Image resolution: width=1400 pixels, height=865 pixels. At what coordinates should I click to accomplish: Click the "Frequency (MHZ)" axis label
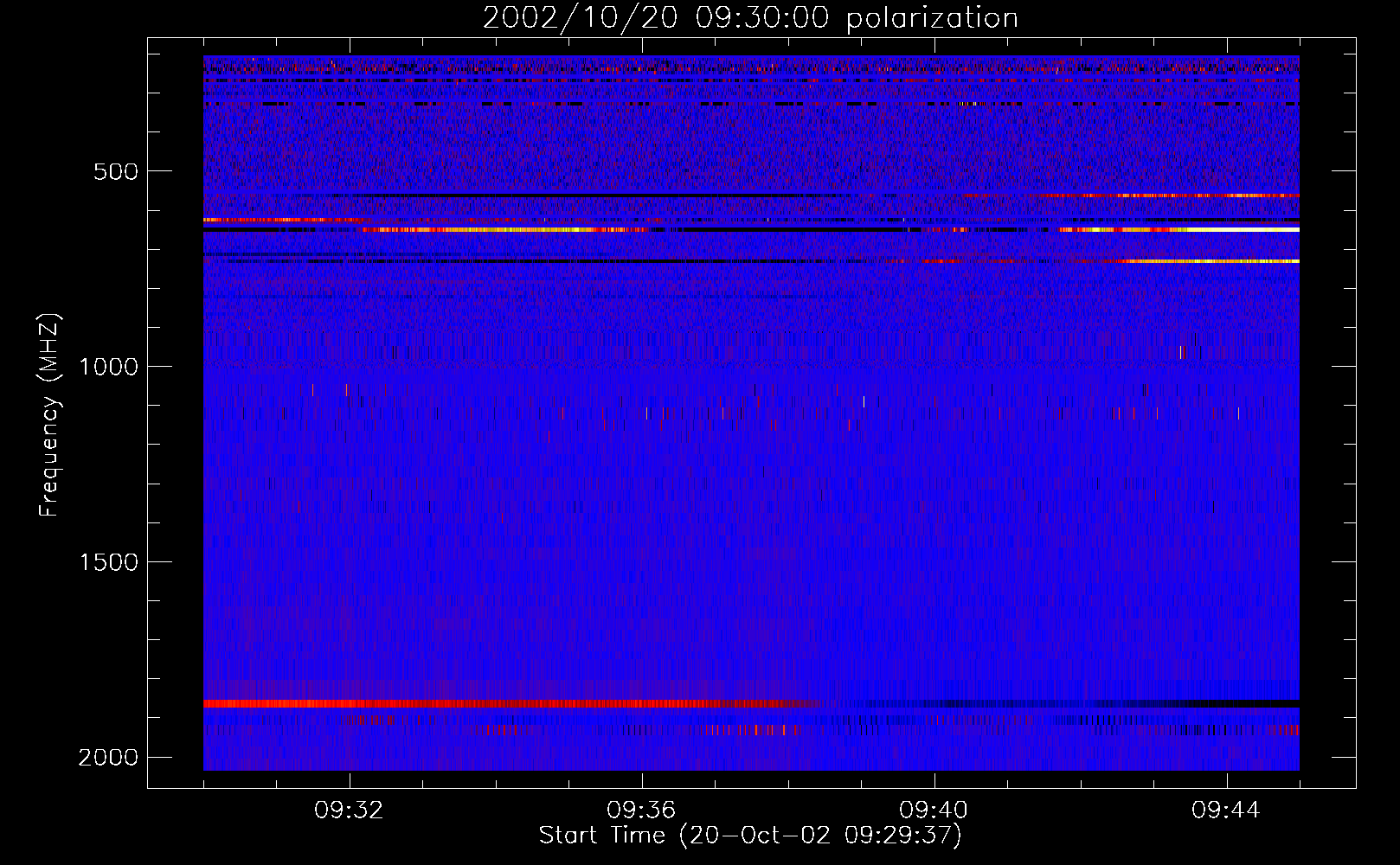point(49,415)
